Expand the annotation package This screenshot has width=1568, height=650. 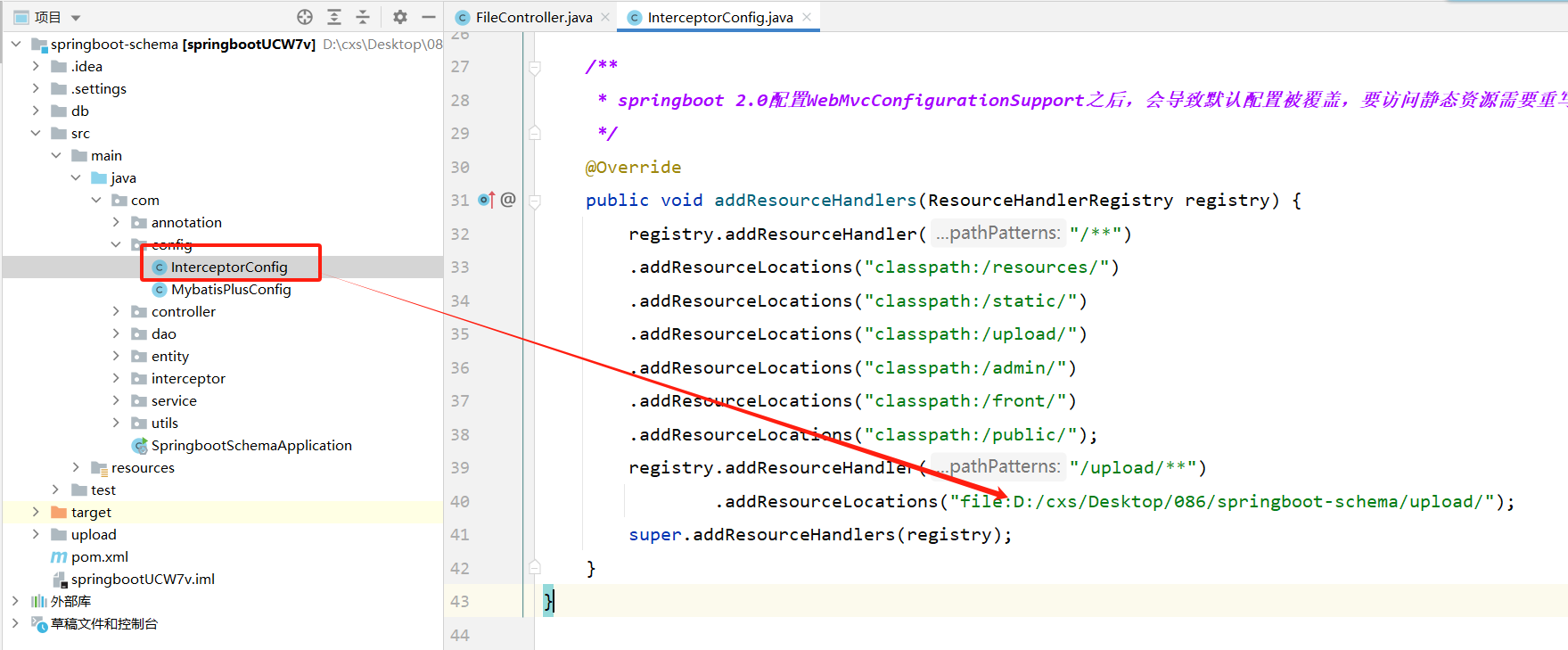(x=116, y=222)
